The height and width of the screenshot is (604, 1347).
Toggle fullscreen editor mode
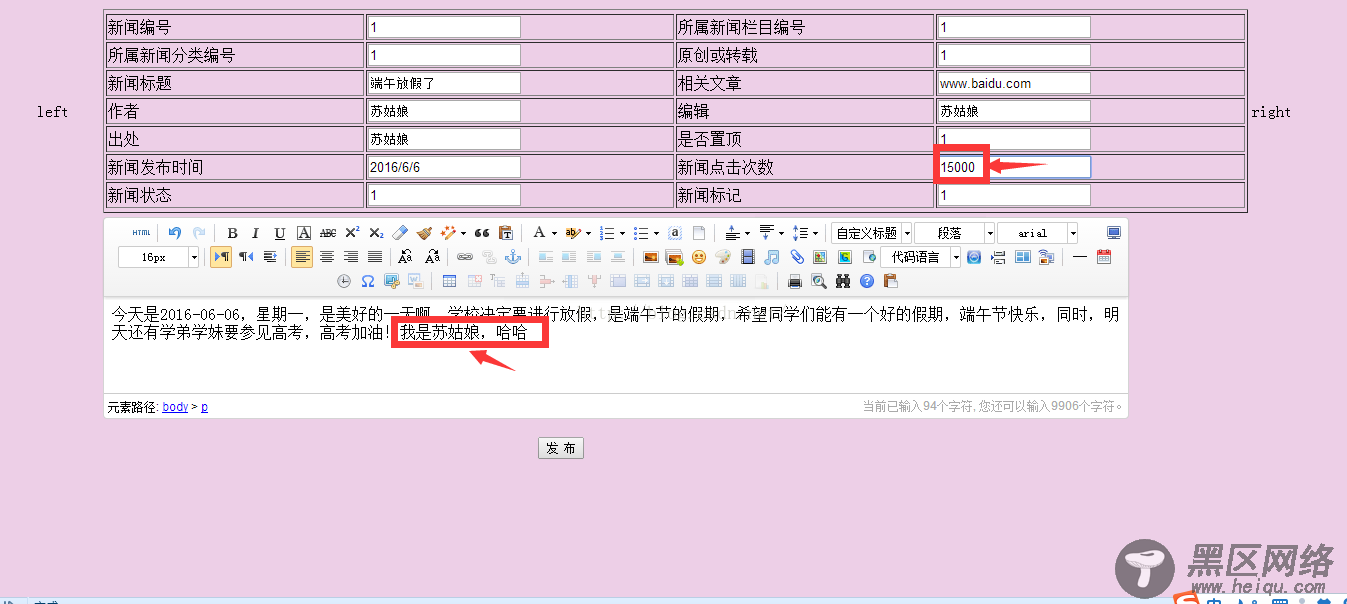click(x=1113, y=233)
